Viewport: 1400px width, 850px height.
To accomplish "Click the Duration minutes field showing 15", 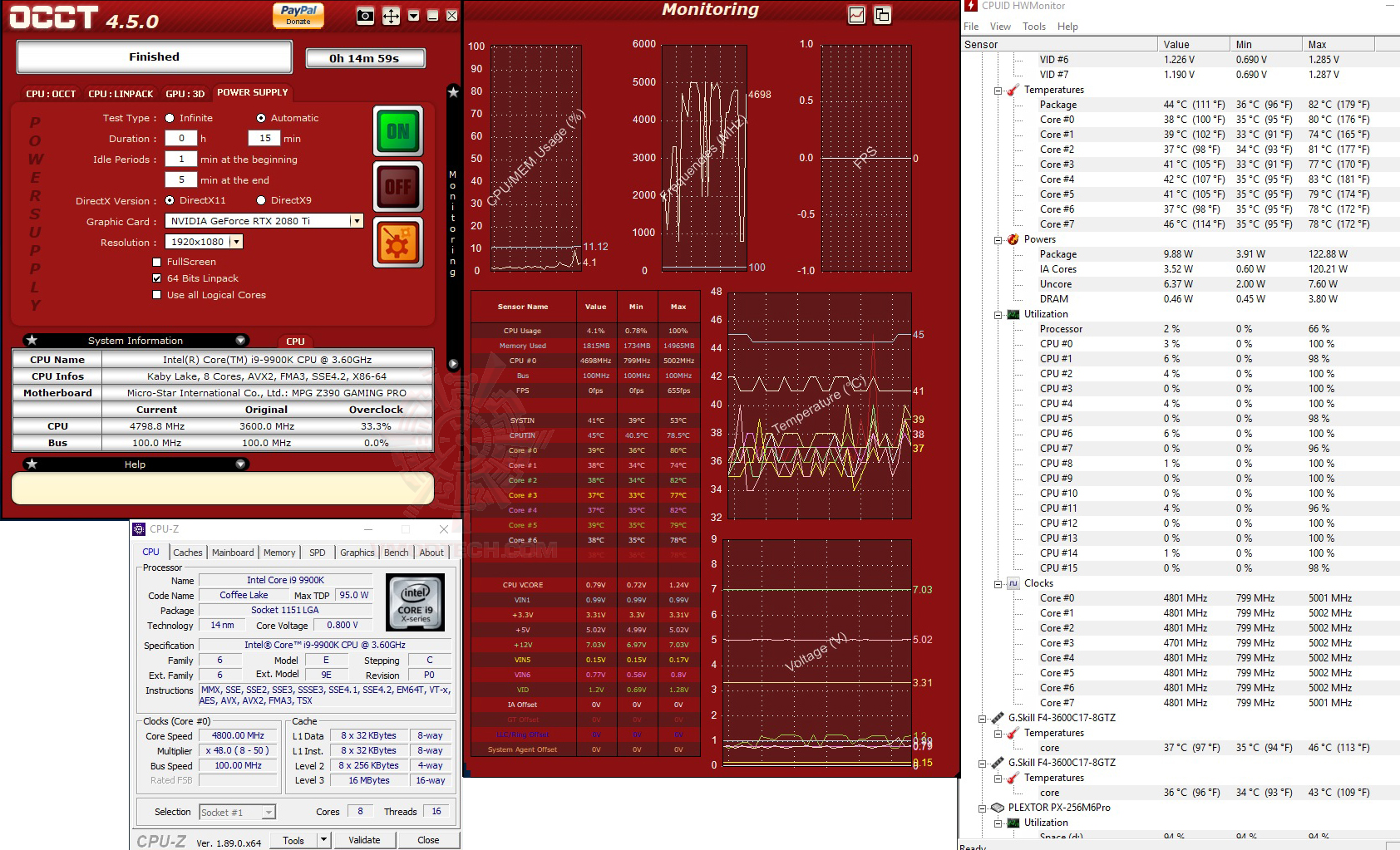I will [x=264, y=138].
